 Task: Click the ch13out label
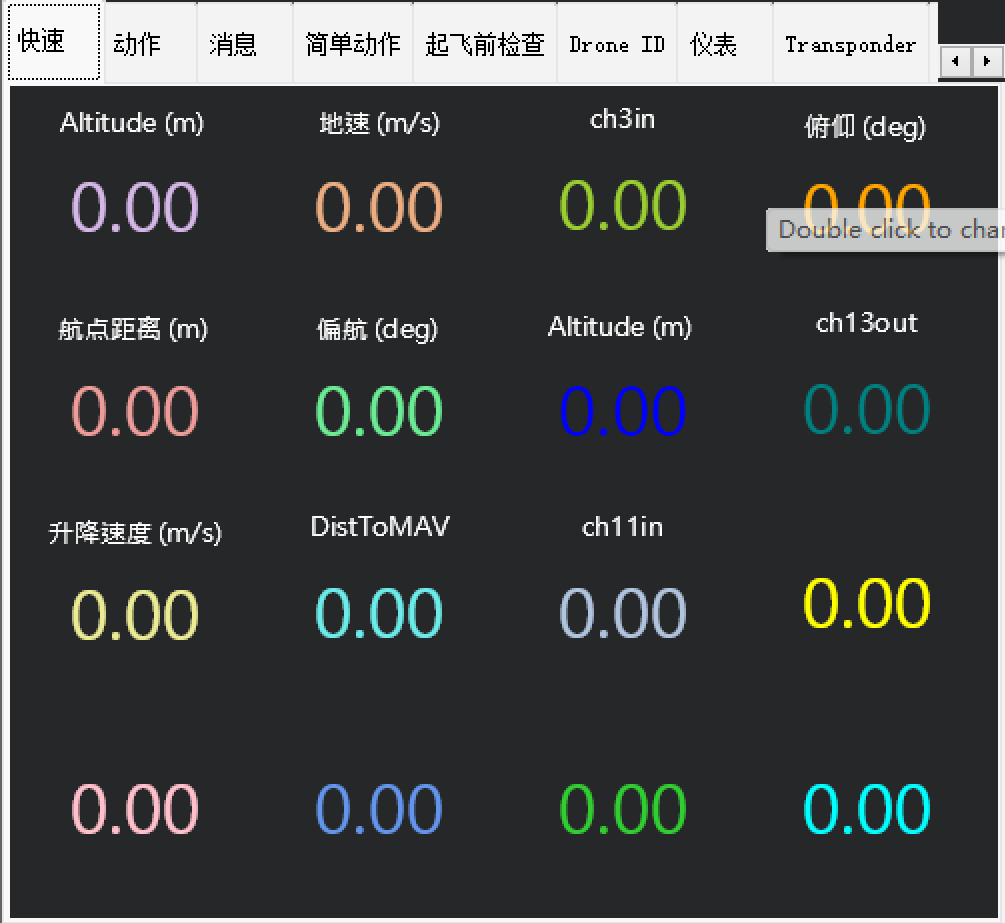pyautogui.click(x=867, y=323)
